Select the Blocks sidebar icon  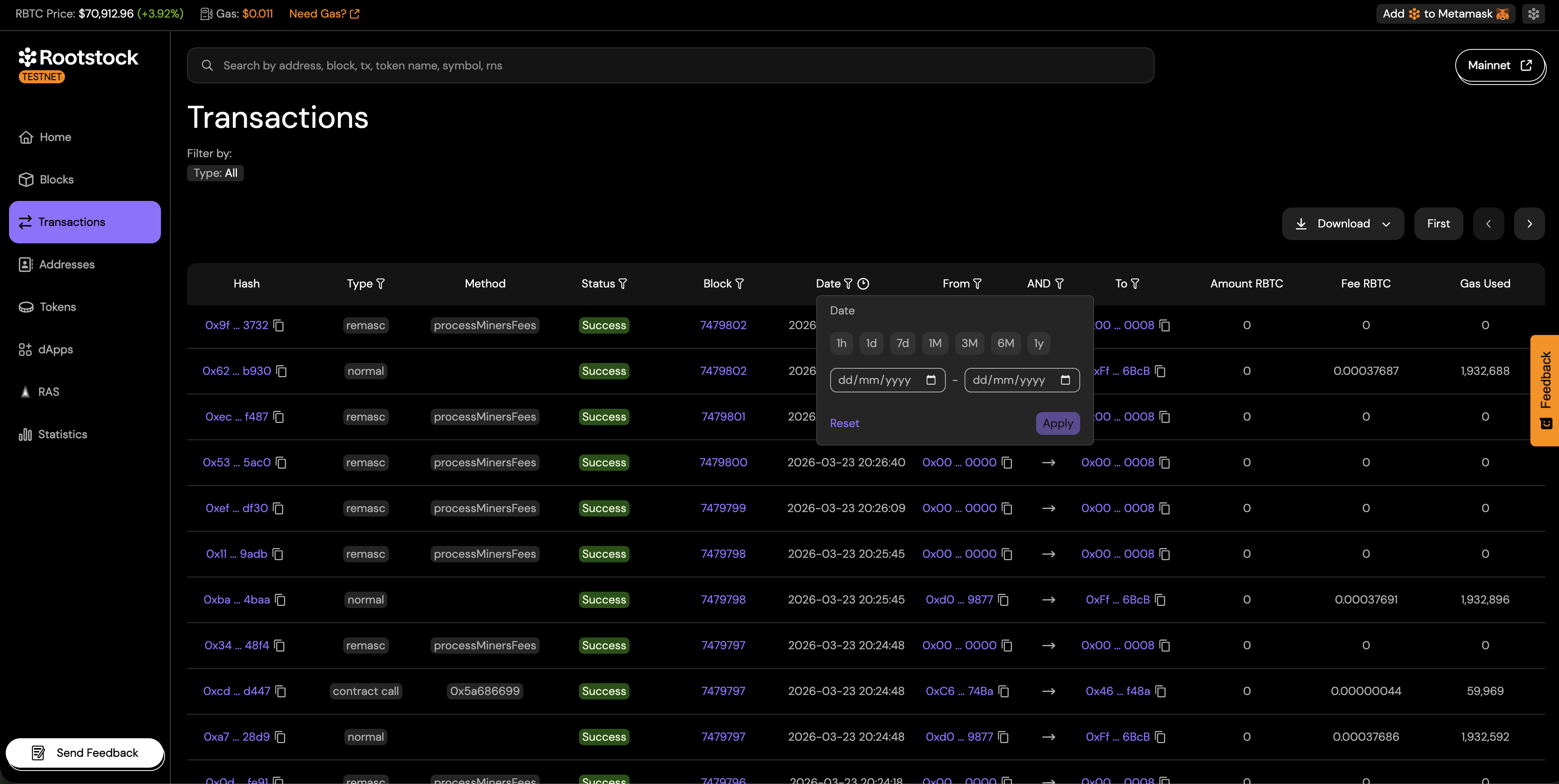click(26, 179)
